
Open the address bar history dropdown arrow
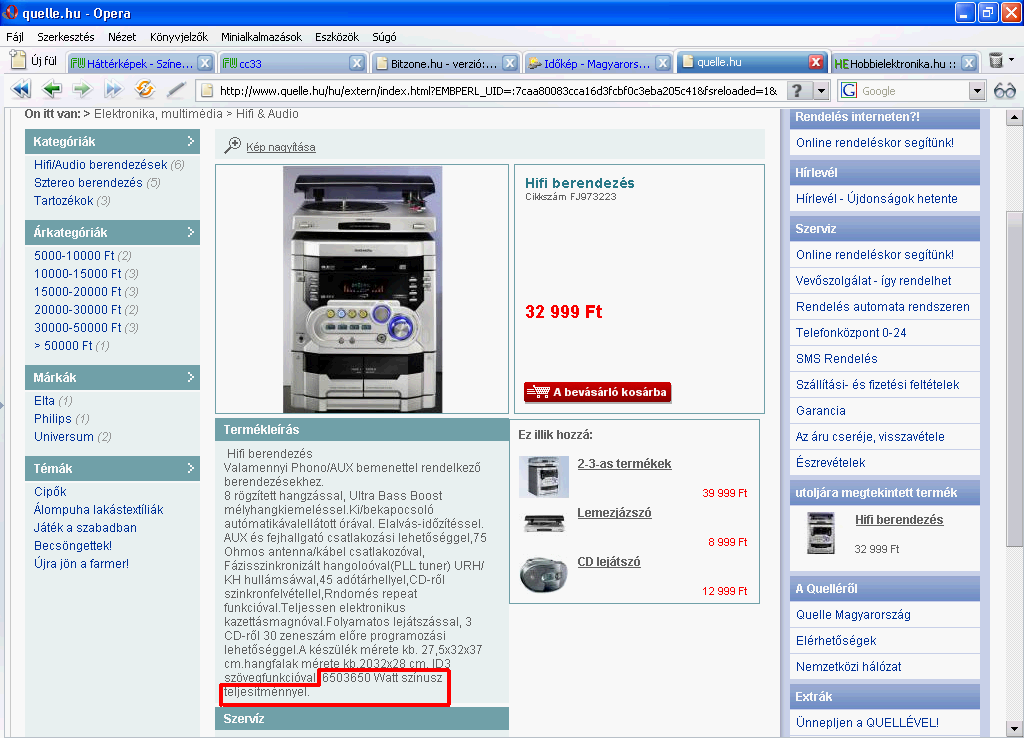click(822, 91)
